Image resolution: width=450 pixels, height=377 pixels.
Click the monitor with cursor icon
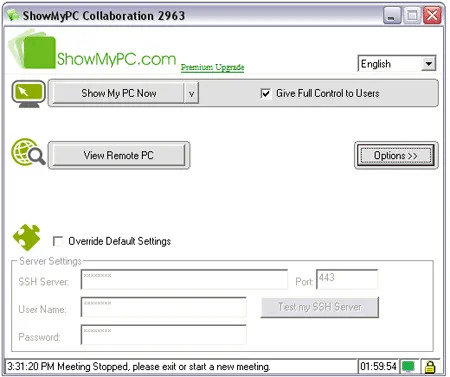pyautogui.click(x=29, y=94)
